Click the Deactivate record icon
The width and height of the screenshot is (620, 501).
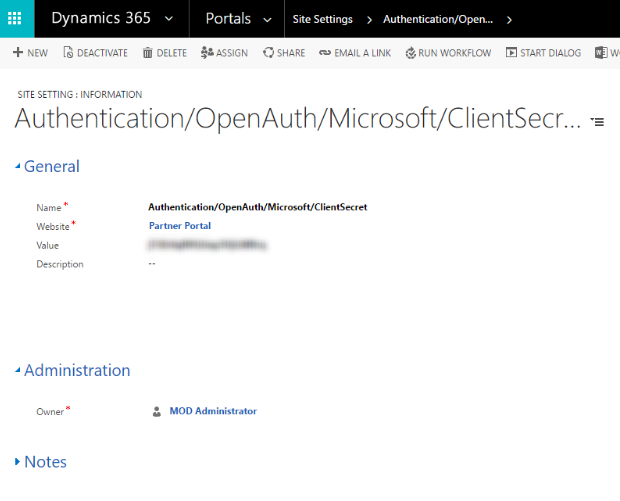tap(68, 53)
